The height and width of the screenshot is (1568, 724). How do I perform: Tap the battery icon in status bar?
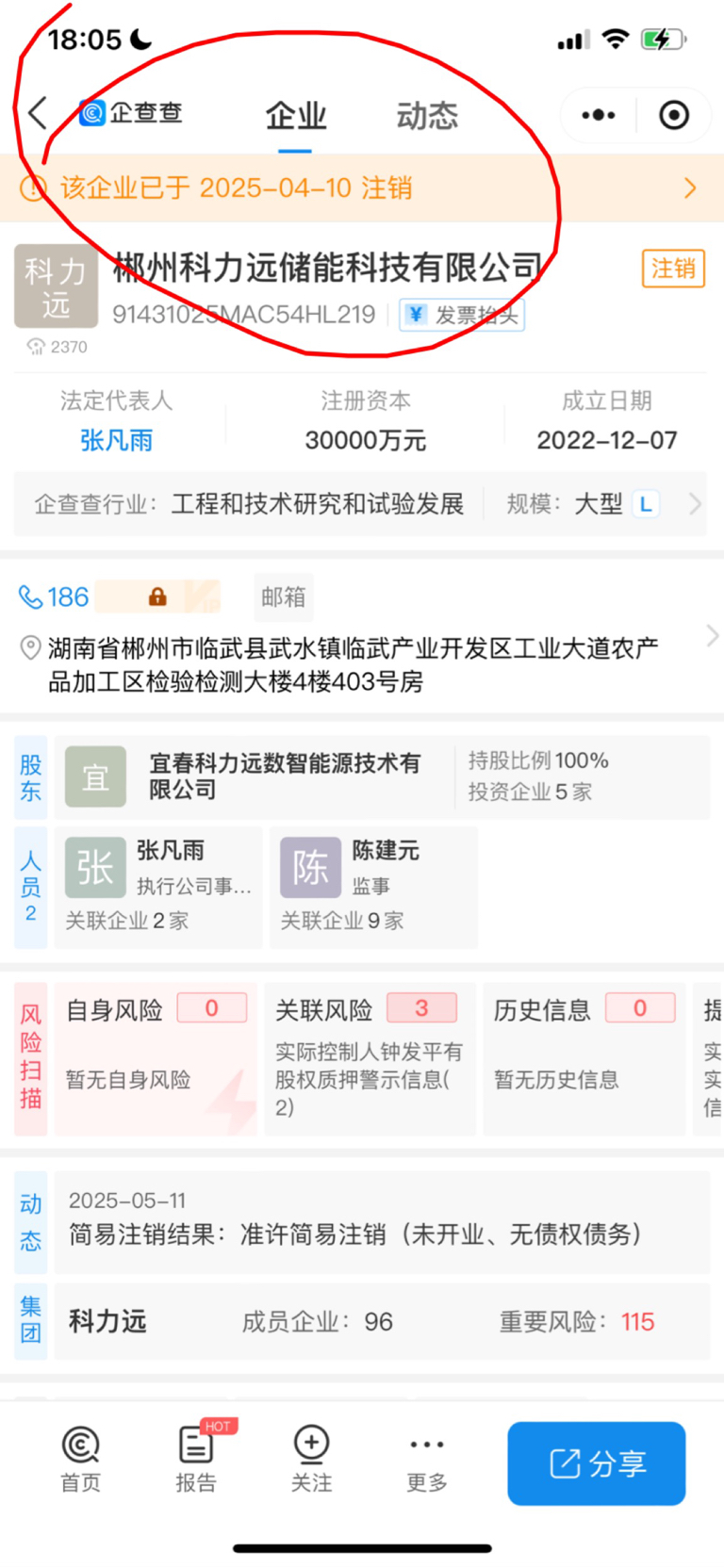pyautogui.click(x=664, y=40)
